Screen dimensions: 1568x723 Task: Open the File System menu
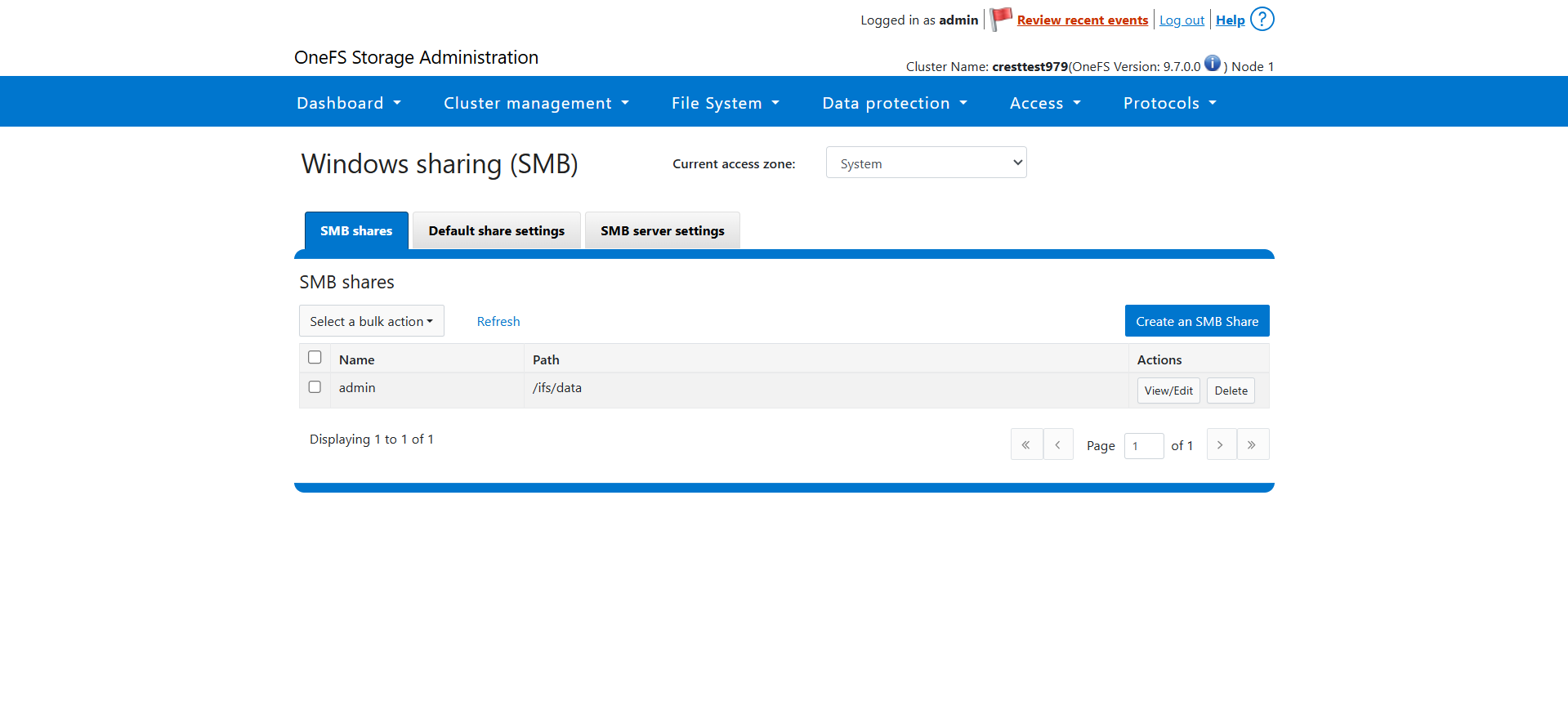726,103
